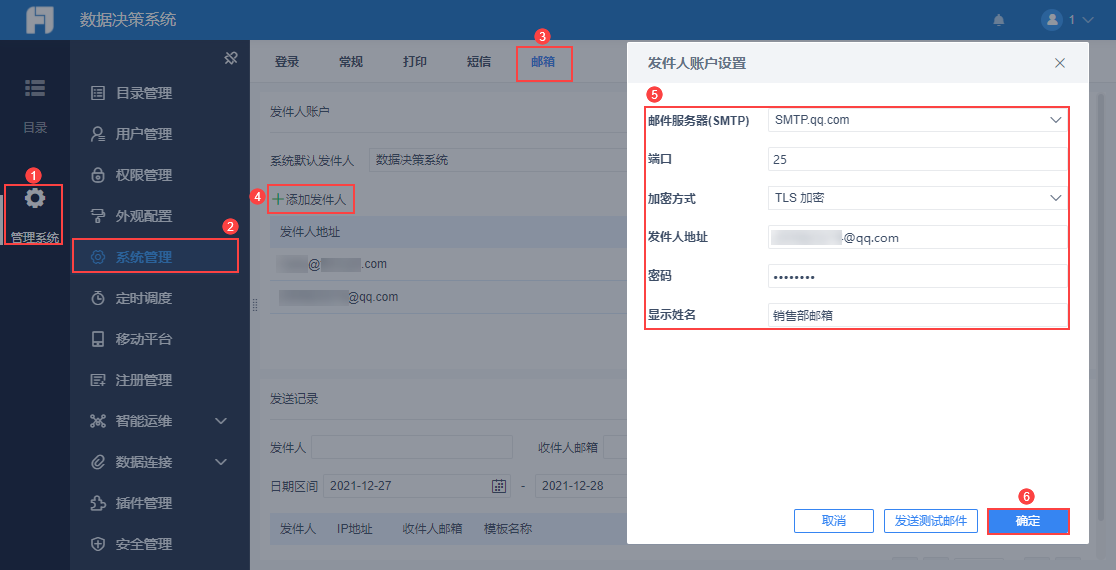This screenshot has height=570, width=1116.
Task: Click the 目录管理 icon
Action: coord(98,93)
